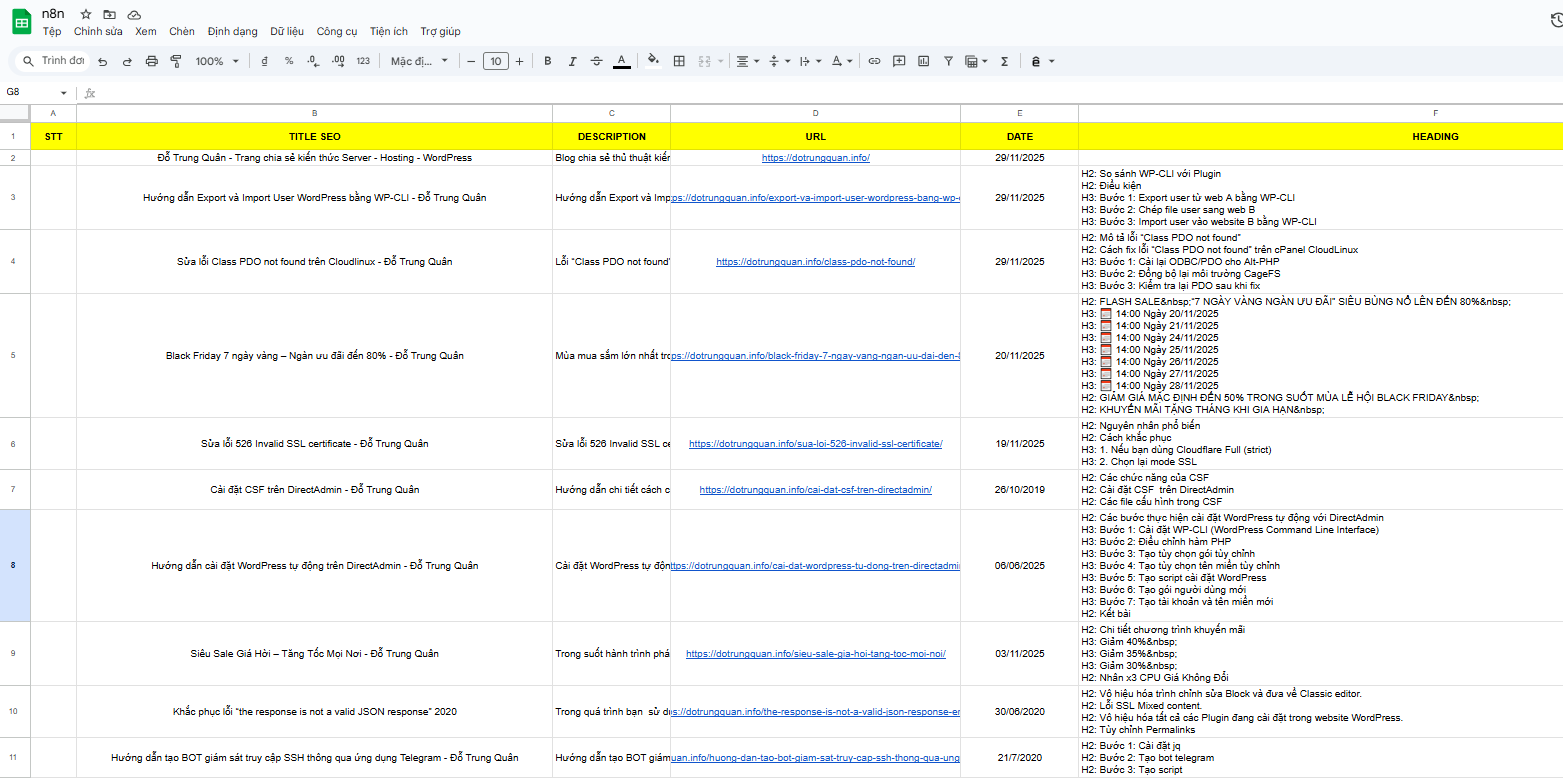The height and width of the screenshot is (778, 1563).
Task: Apply currency format with the đ icon
Action: [x=264, y=61]
